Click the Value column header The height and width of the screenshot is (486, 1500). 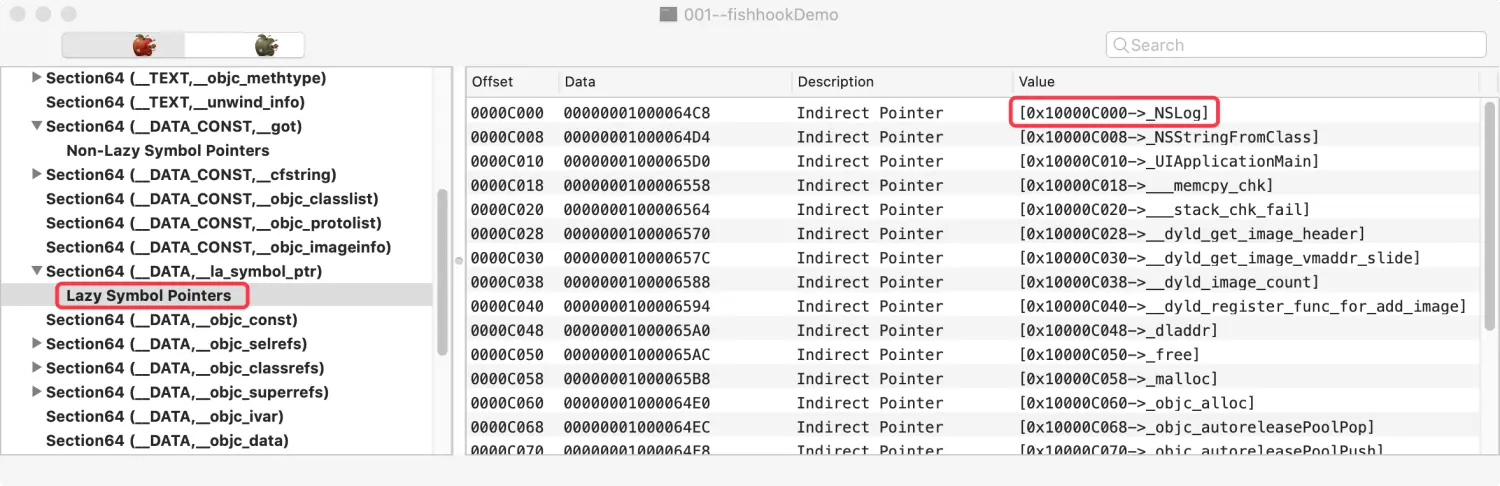[x=1036, y=82]
